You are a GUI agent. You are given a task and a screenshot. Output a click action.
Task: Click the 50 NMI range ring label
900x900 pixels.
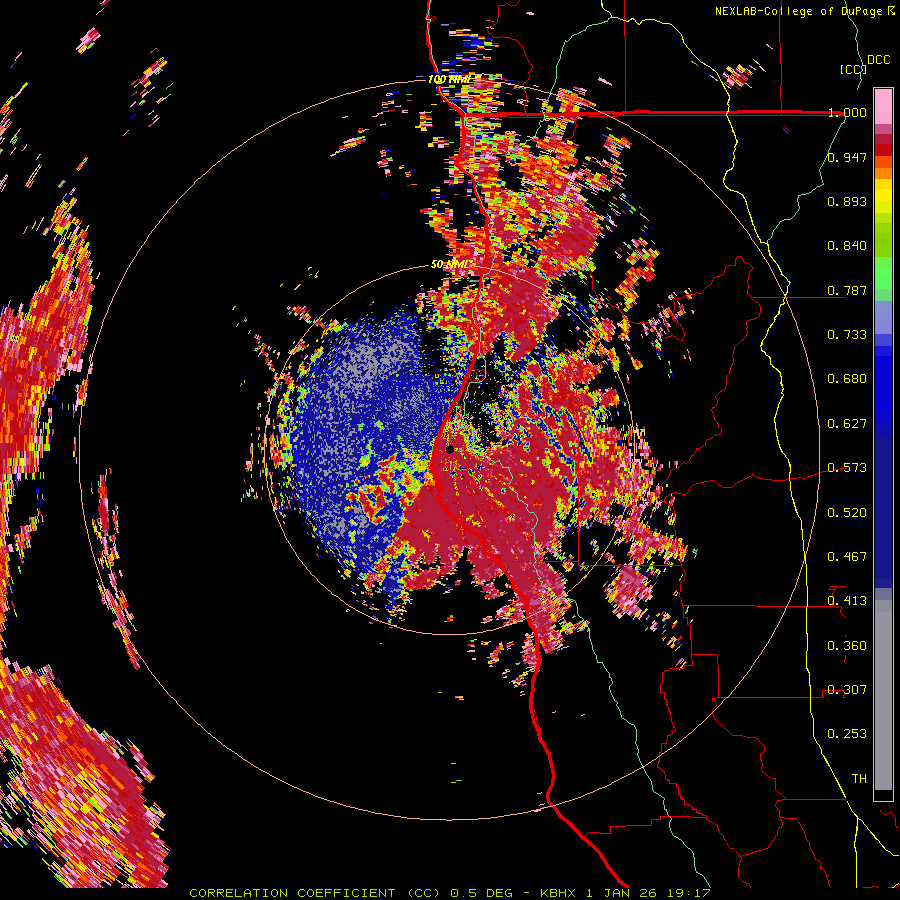pyautogui.click(x=451, y=265)
